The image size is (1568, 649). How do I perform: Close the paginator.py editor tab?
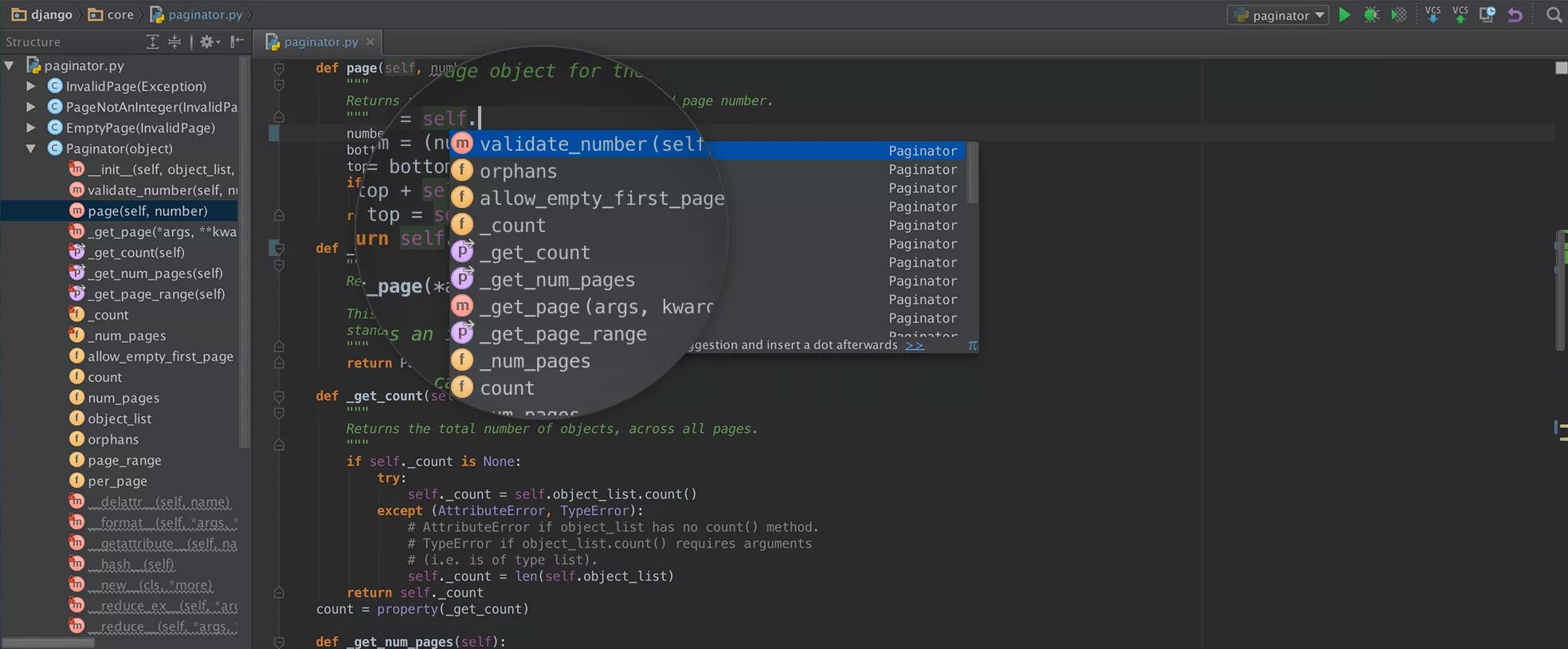[370, 41]
